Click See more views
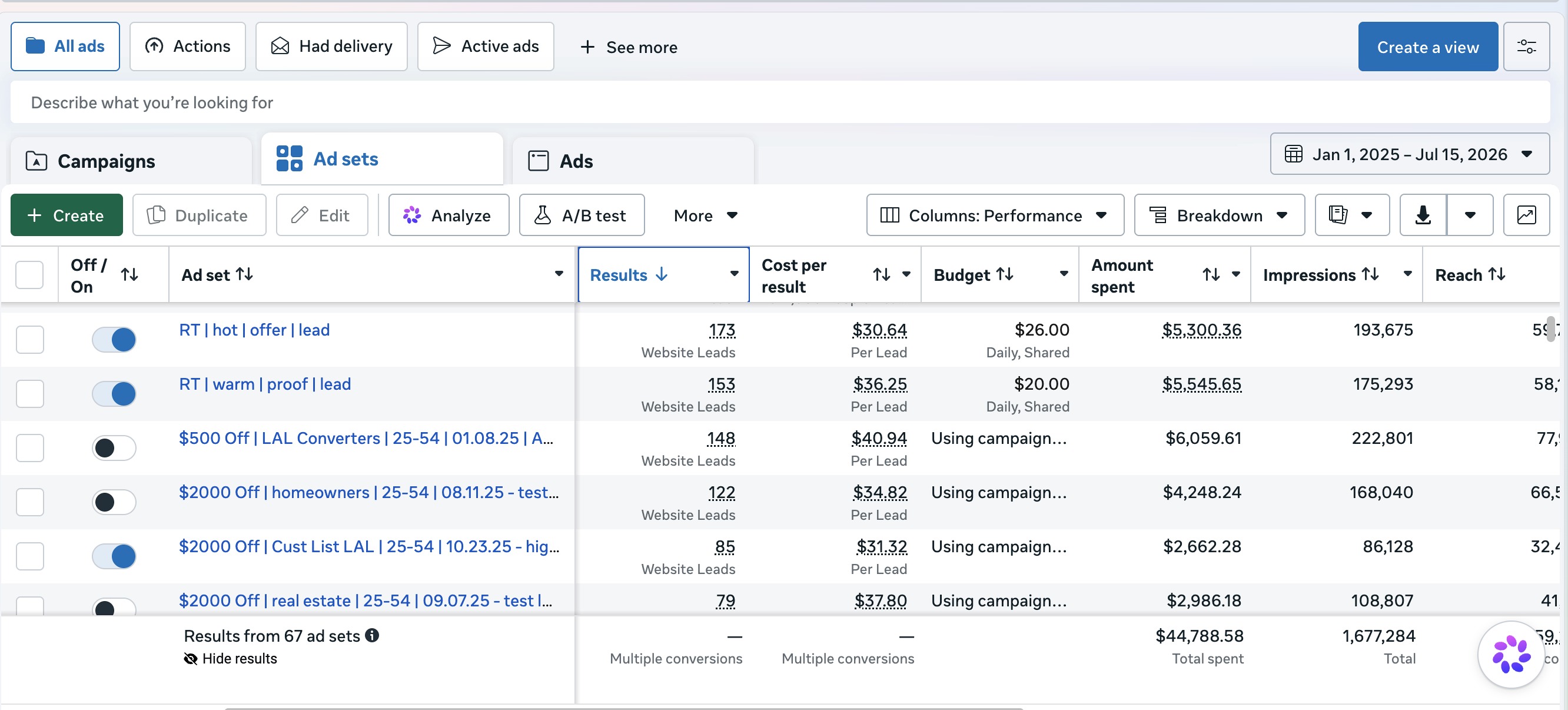Screen dimensions: 1568x710 coord(628,47)
